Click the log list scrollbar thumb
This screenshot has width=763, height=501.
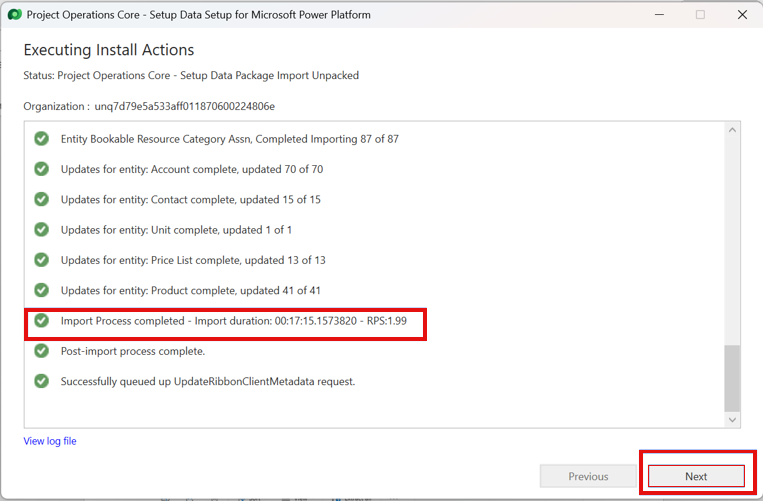732,378
